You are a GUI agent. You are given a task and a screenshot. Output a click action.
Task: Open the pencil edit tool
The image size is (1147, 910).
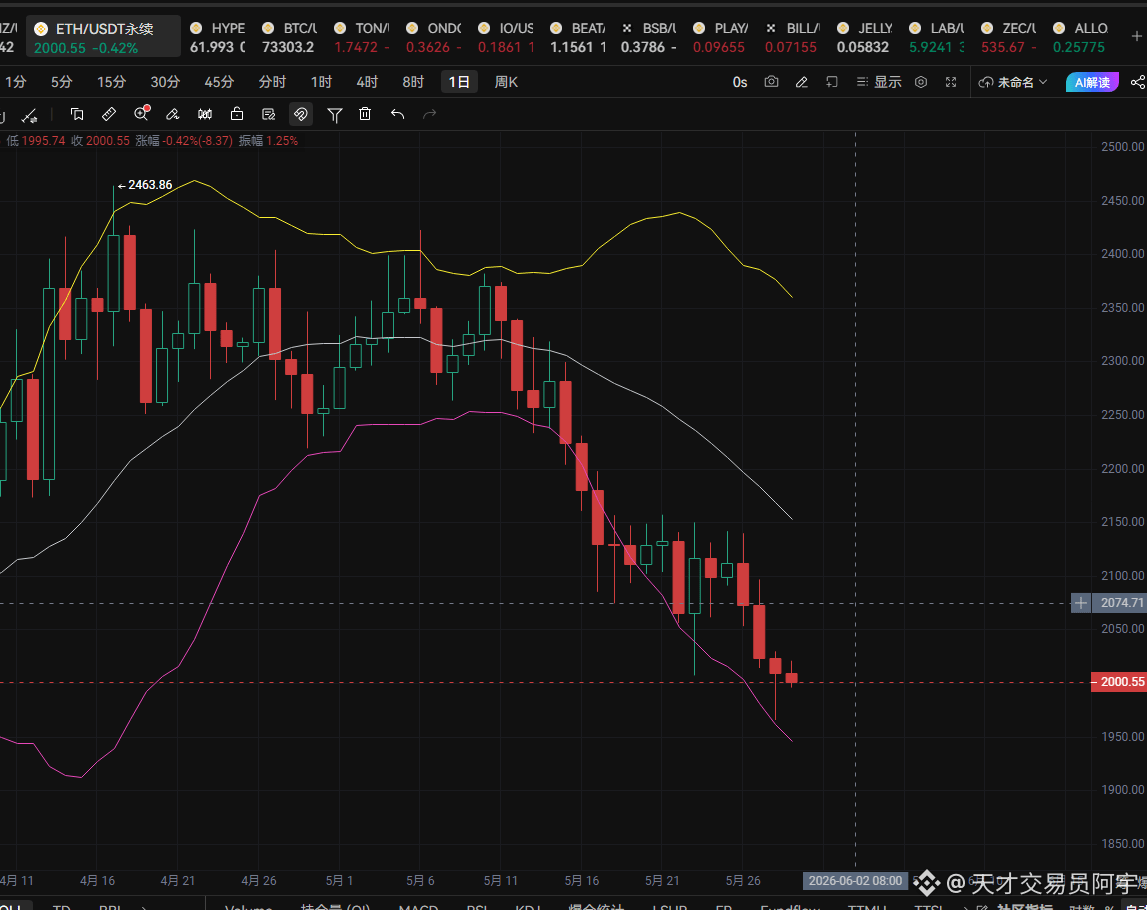(802, 82)
